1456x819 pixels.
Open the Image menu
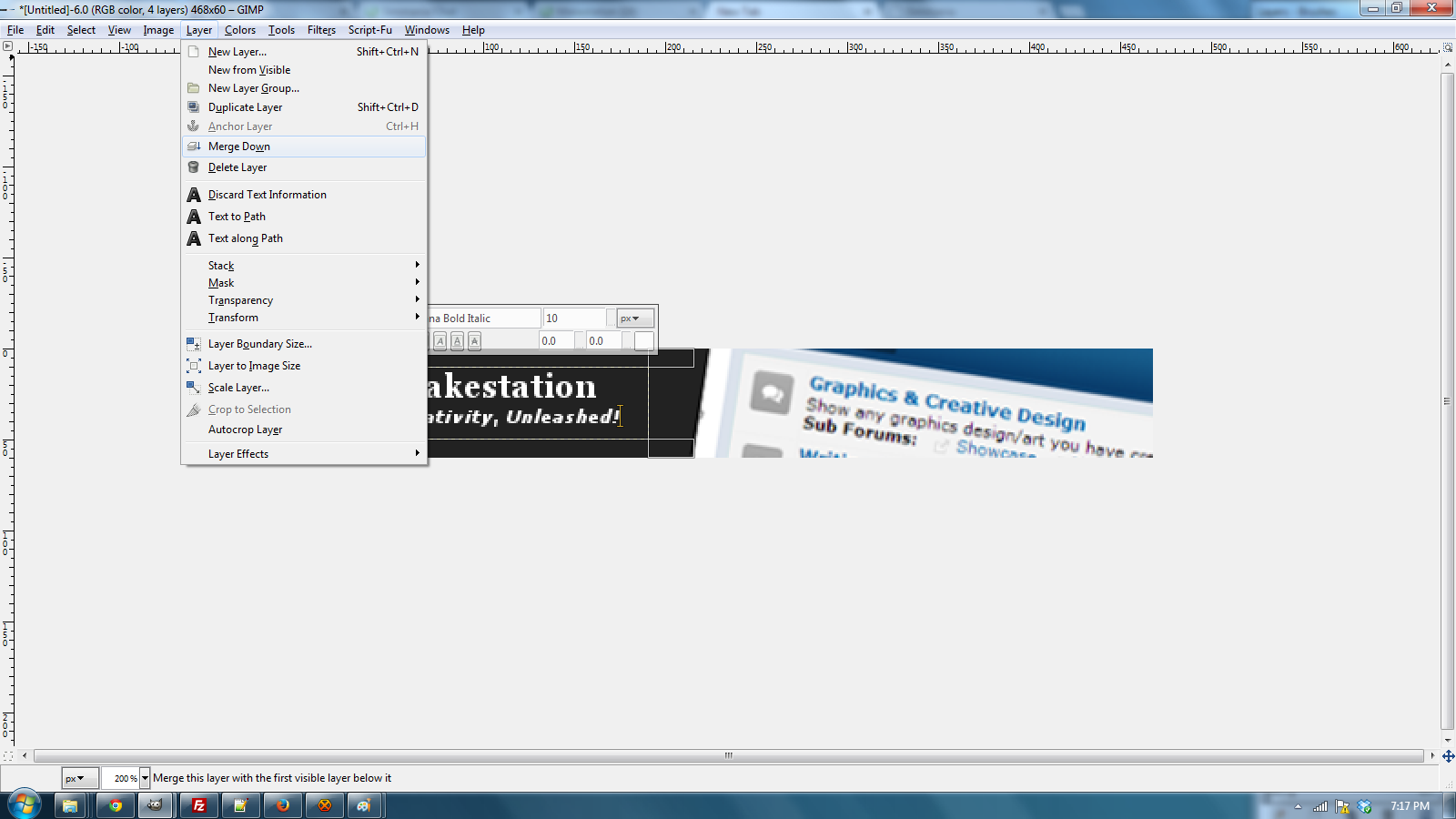[x=158, y=30]
